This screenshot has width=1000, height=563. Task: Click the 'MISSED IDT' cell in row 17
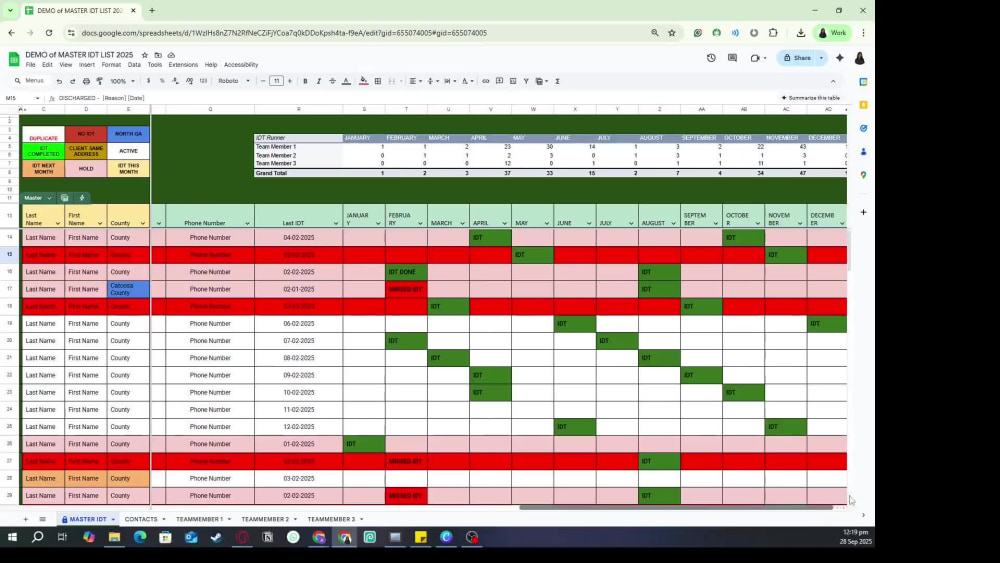coord(406,289)
